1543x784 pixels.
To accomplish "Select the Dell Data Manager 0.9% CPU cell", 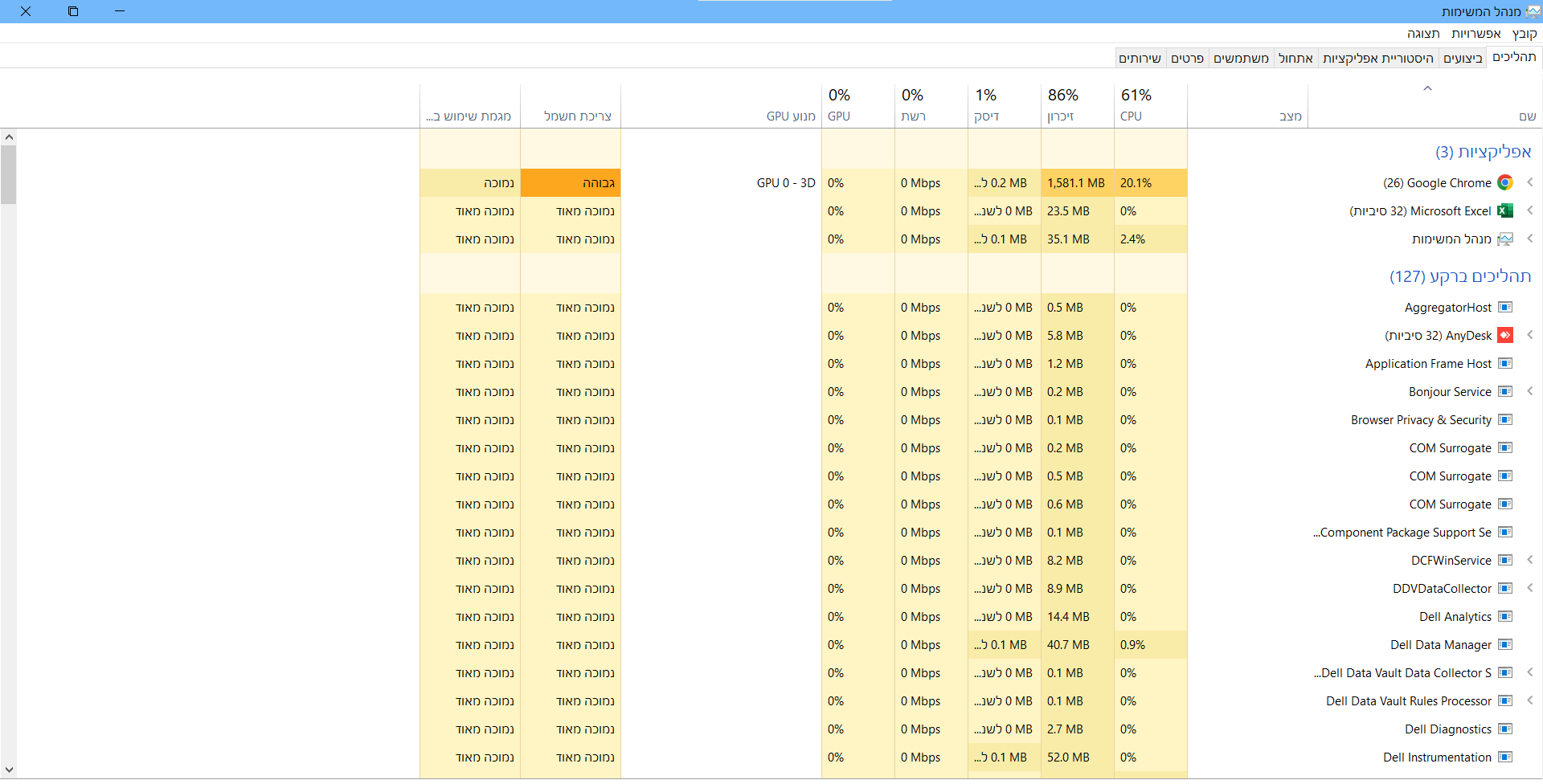I will 1150,645.
